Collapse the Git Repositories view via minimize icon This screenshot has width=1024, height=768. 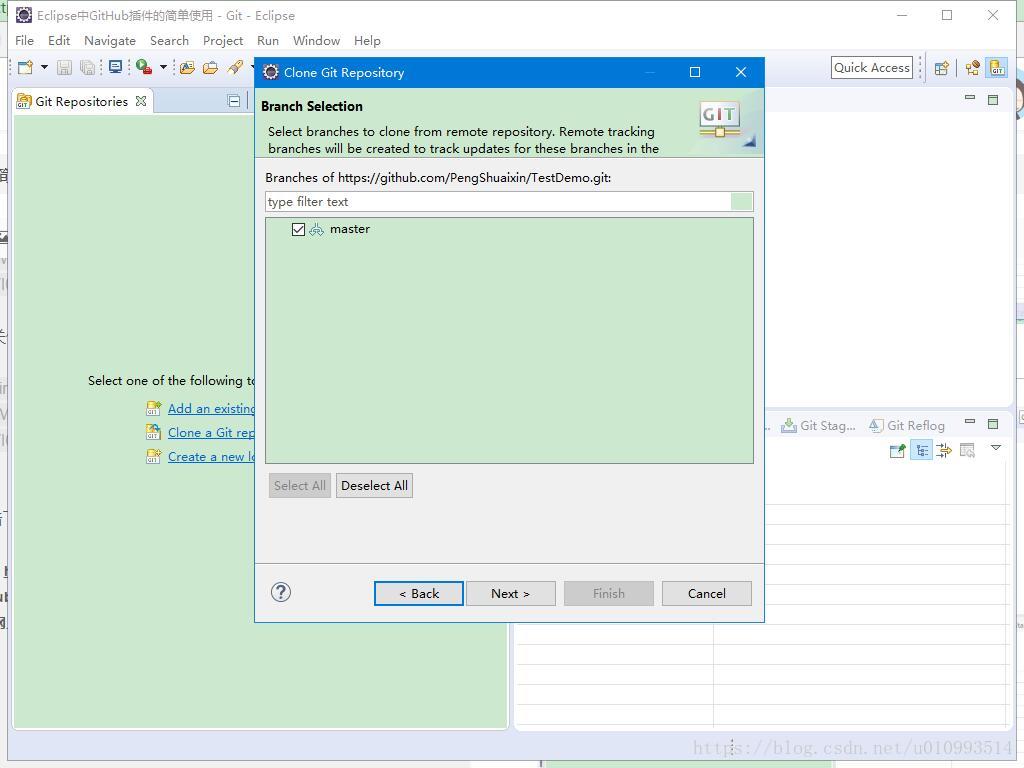(234, 101)
